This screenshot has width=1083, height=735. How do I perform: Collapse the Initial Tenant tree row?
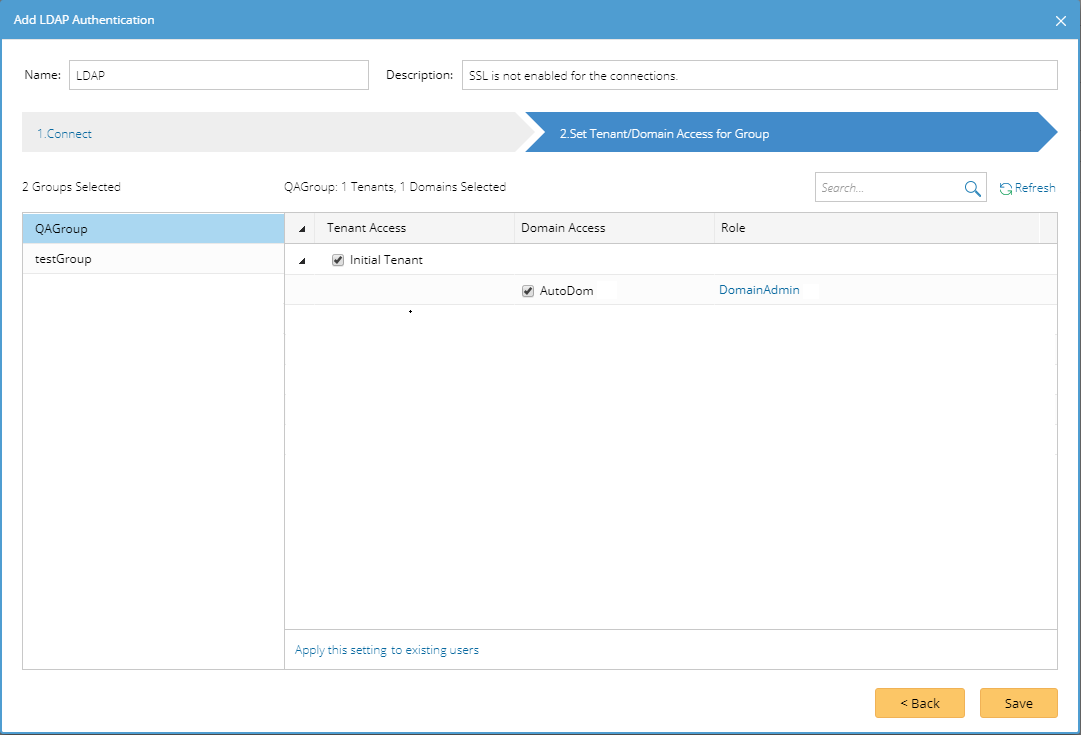click(x=302, y=261)
